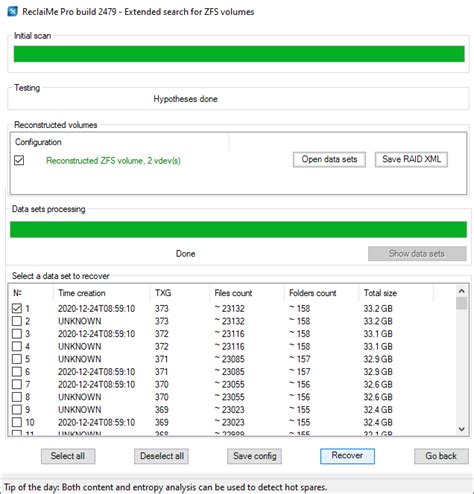Mark the data set 8 checkbox
Image resolution: width=474 pixels, height=494 pixels.
[x=17, y=397]
